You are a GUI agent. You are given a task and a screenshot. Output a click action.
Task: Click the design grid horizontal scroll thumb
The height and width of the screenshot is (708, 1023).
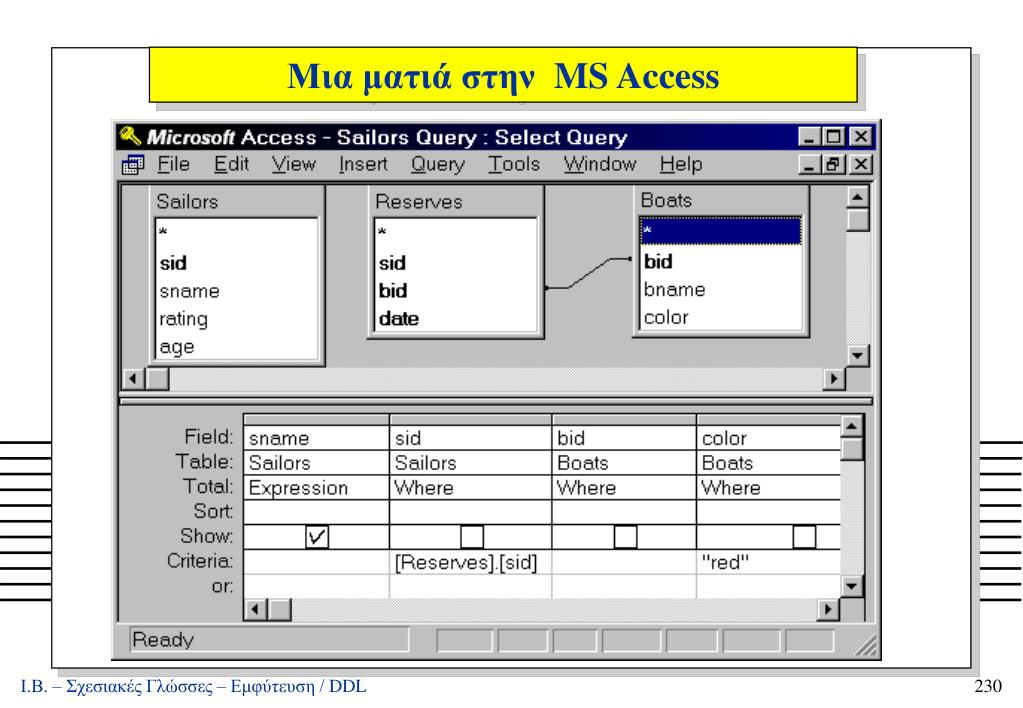point(279,609)
